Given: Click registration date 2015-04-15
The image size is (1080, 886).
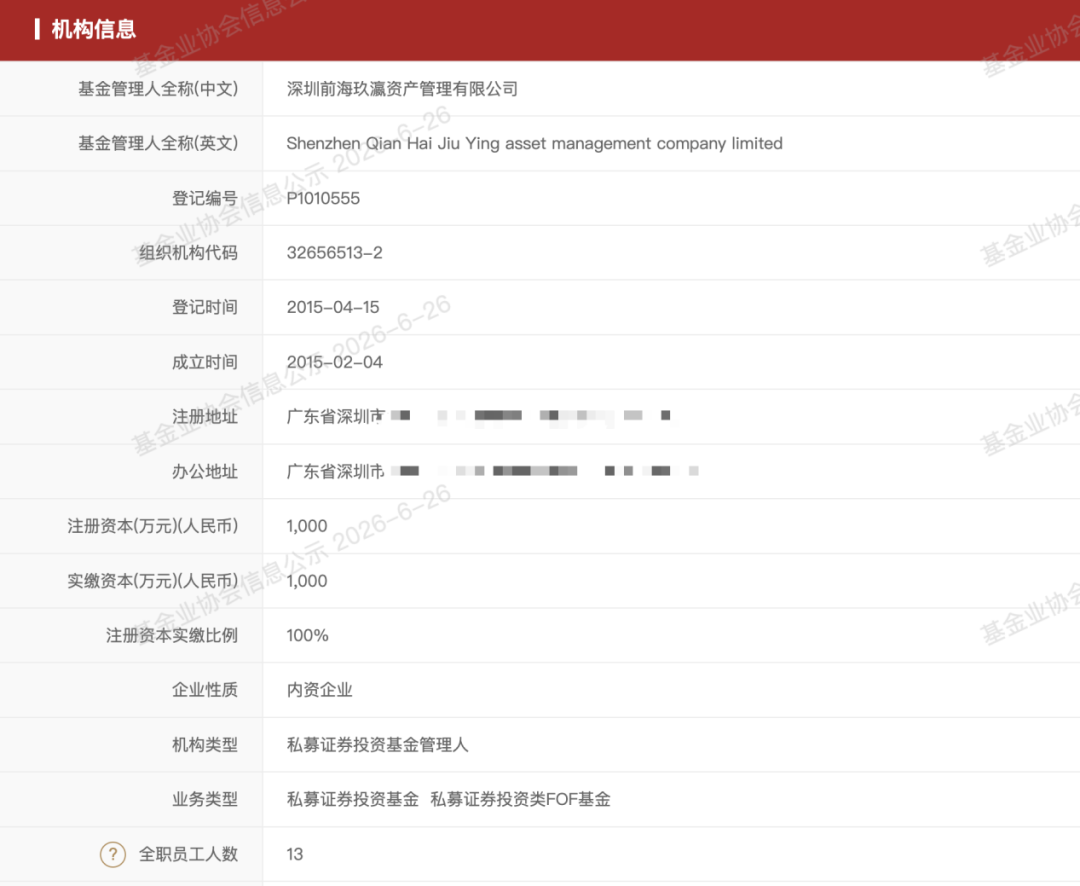Looking at the screenshot, I should coord(333,307).
